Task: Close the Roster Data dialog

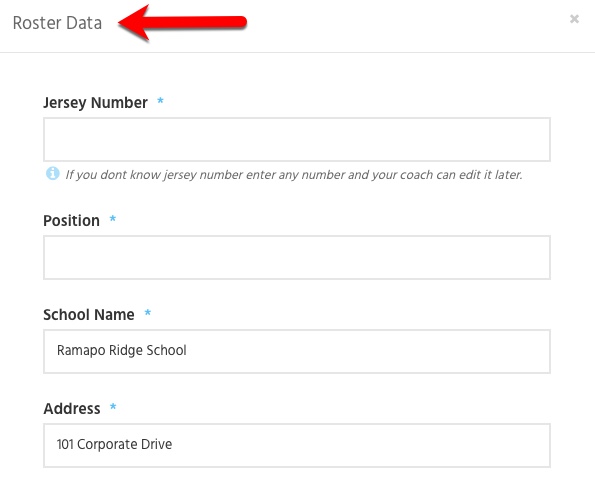Action: click(574, 19)
